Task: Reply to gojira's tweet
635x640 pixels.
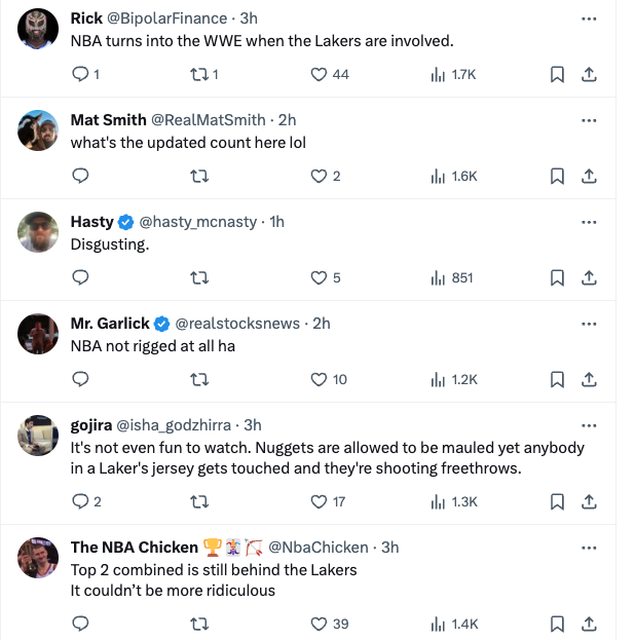Action: tap(81, 501)
